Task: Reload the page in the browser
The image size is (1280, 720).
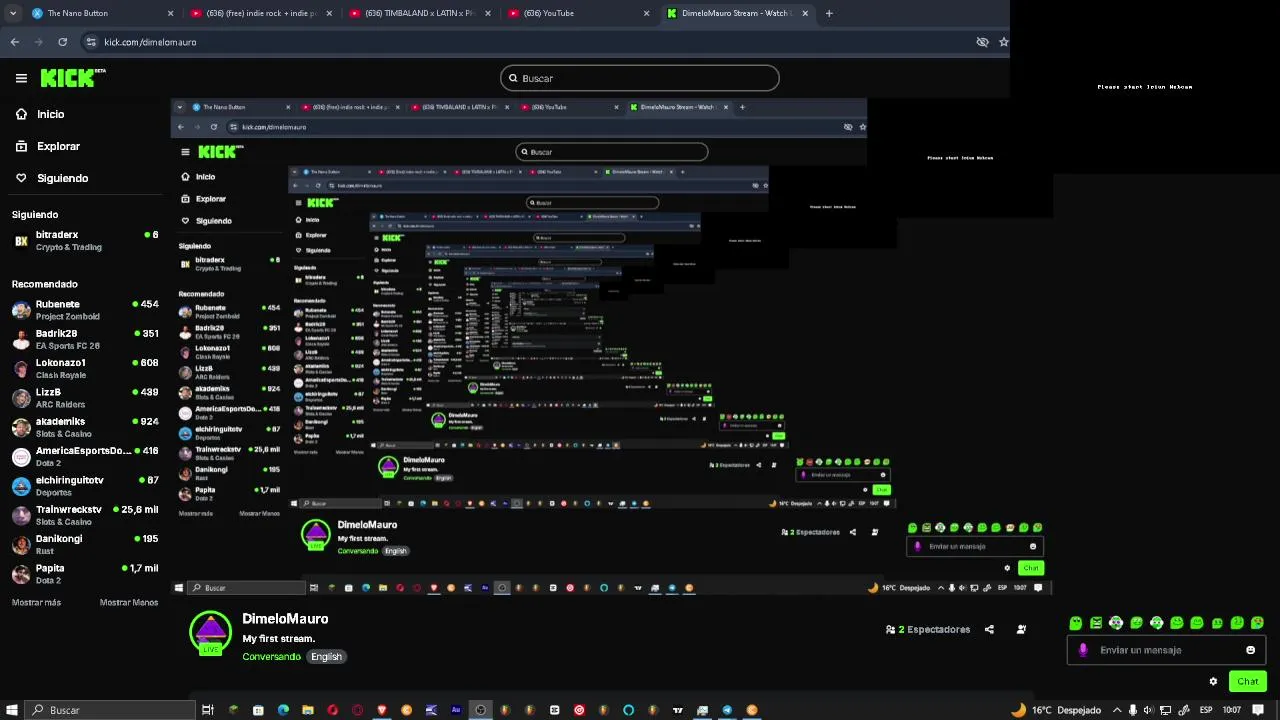Action: 62,42
